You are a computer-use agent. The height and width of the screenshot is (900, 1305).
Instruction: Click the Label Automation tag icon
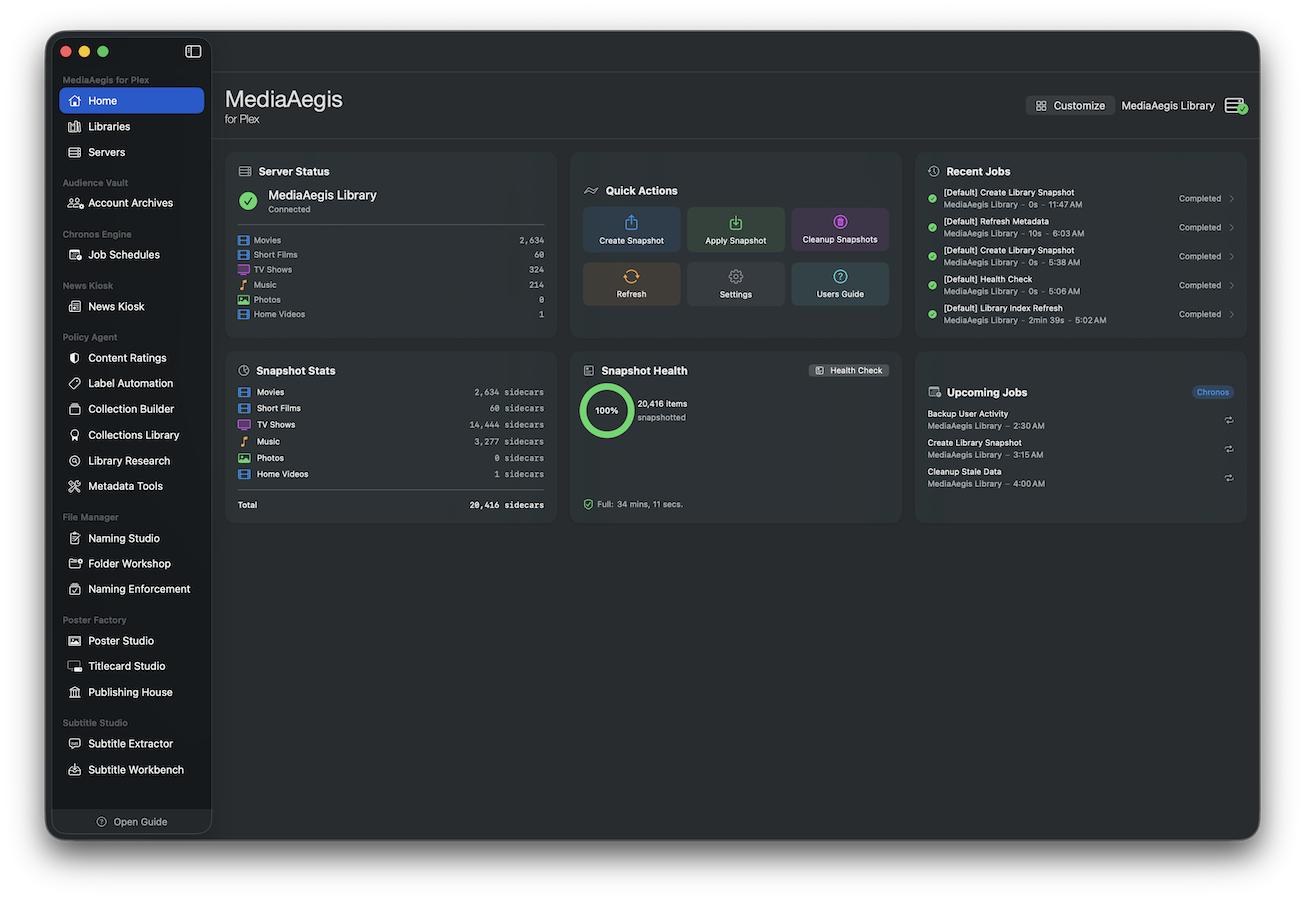coord(74,383)
